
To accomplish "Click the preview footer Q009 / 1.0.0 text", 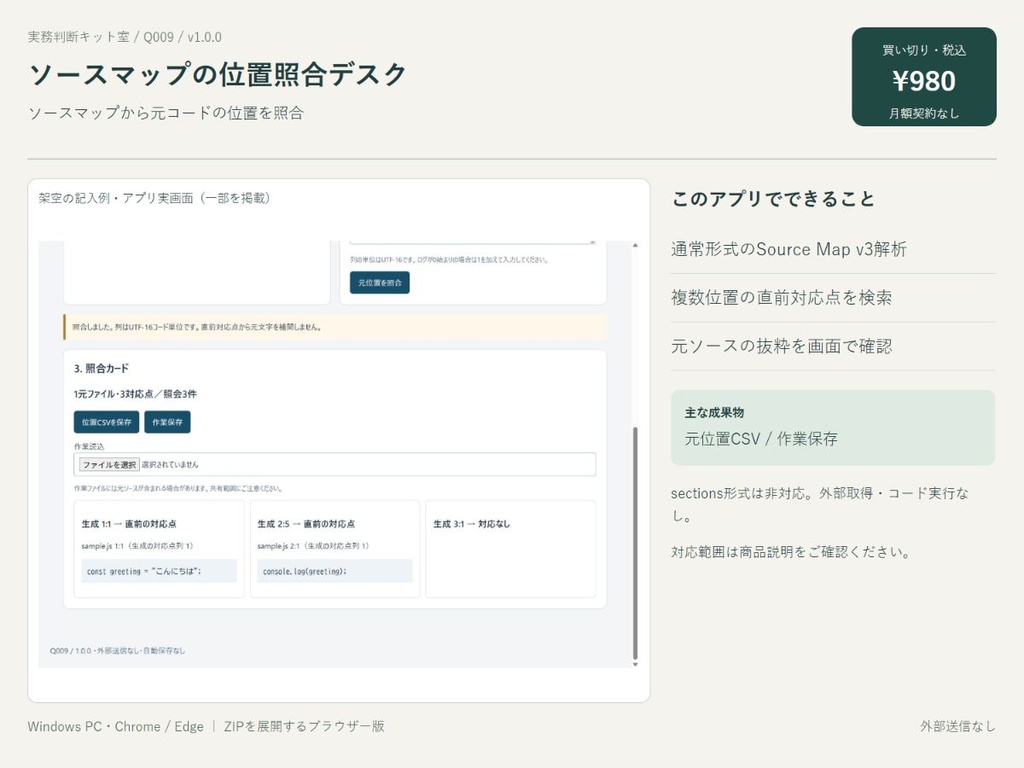I will coord(118,650).
